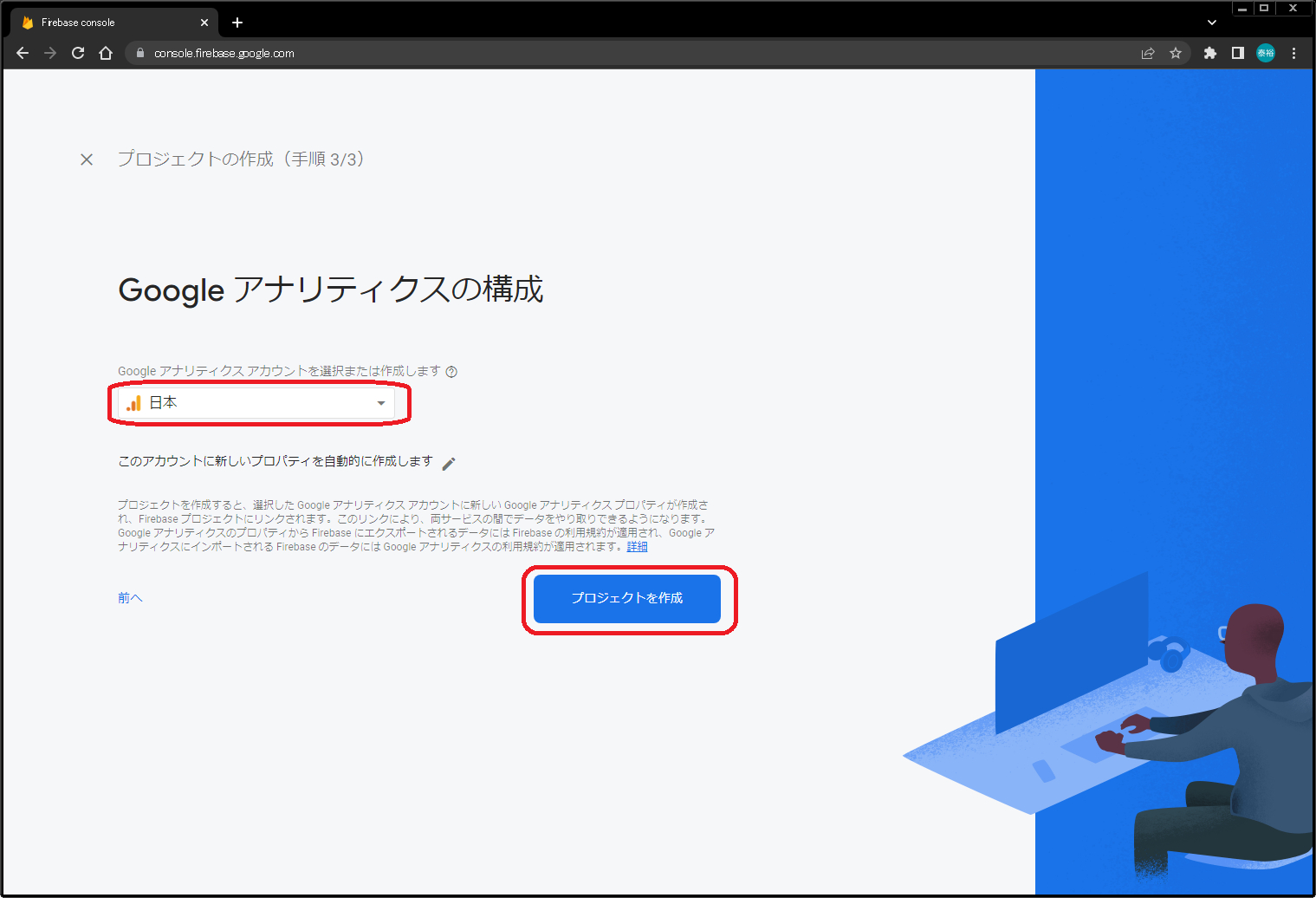Select the Firebase console tab
Viewport: 1316px width, 898px height.
[x=114, y=23]
